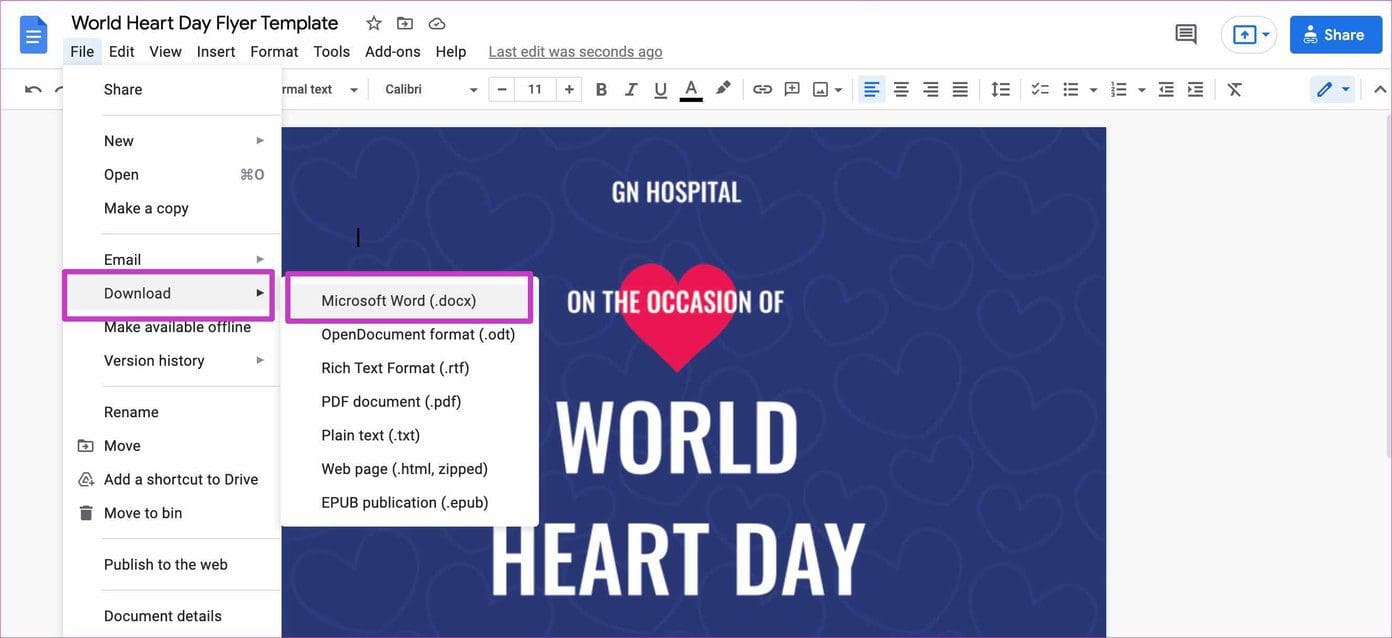Open the Edit menu
This screenshot has height=638, width=1392.
(122, 51)
